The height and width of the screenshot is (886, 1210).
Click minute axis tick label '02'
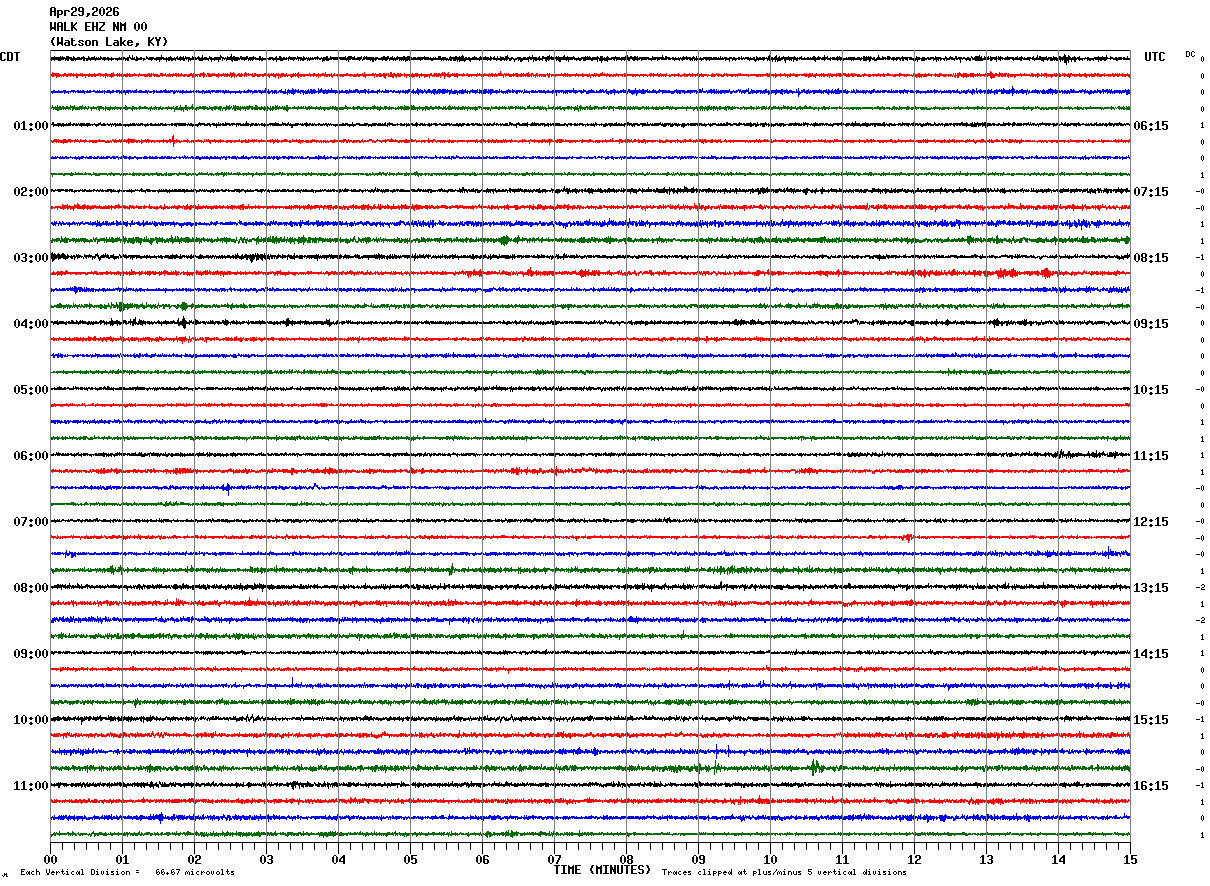coord(194,859)
